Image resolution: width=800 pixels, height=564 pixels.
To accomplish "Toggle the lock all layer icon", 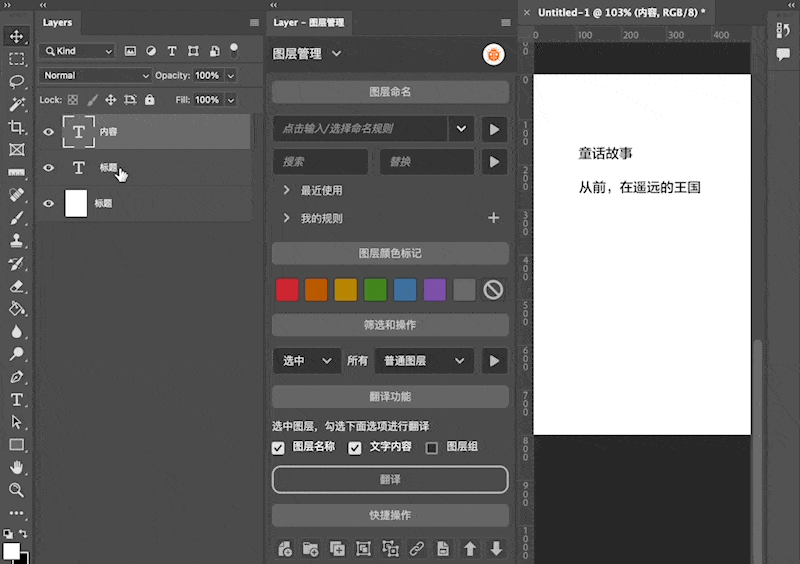I will click(149, 100).
